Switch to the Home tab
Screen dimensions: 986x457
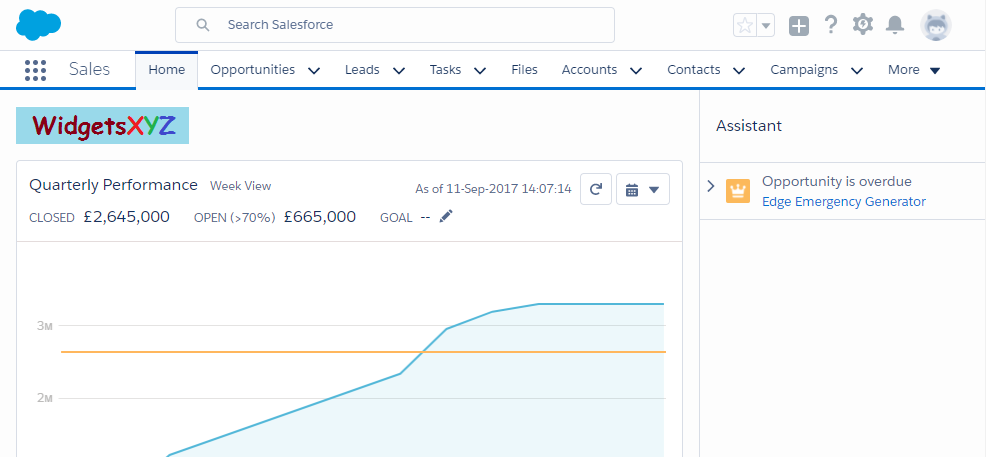point(167,70)
